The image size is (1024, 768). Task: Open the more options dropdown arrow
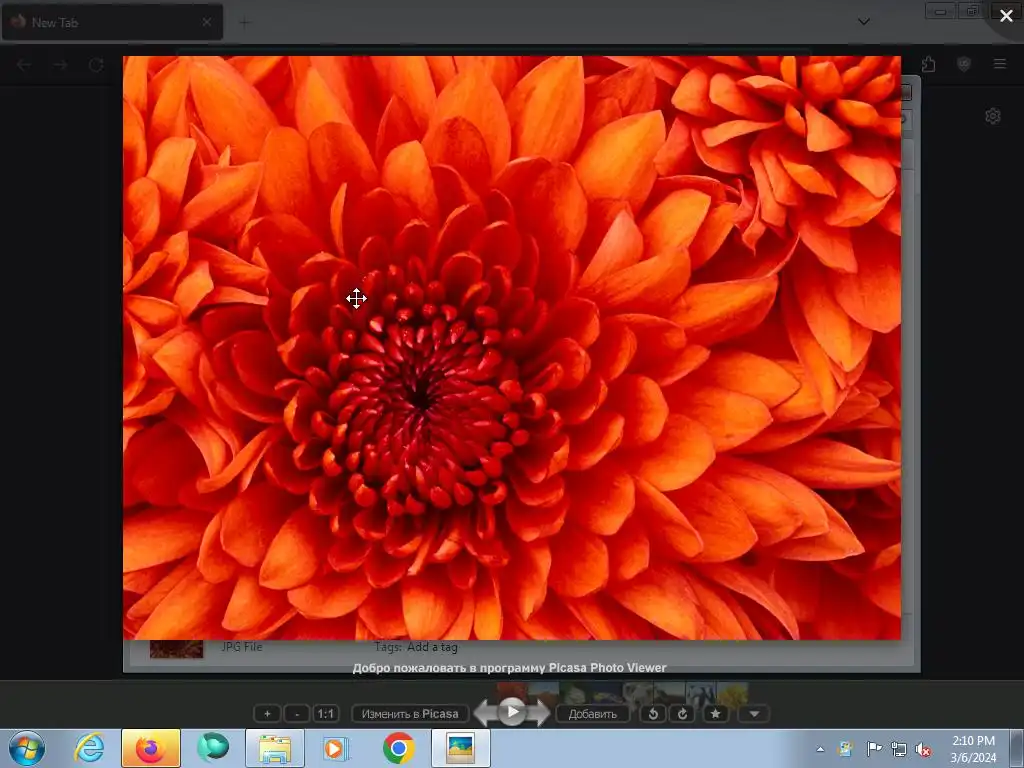[754, 714]
